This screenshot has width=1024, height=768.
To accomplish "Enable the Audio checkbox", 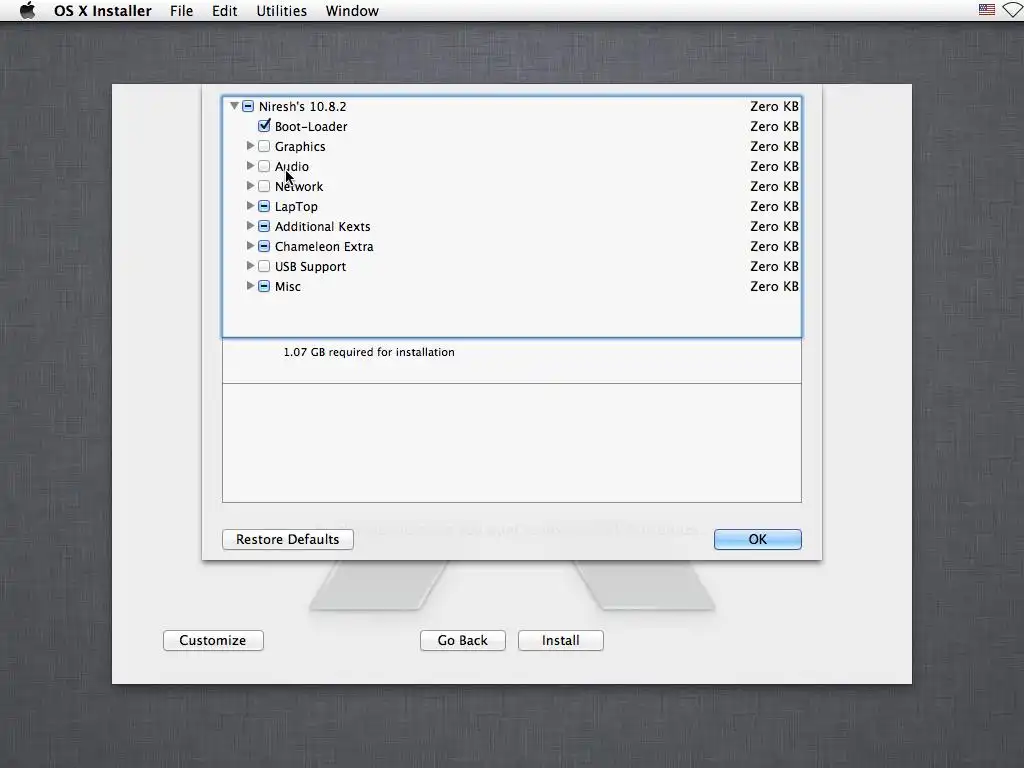I will pos(264,166).
